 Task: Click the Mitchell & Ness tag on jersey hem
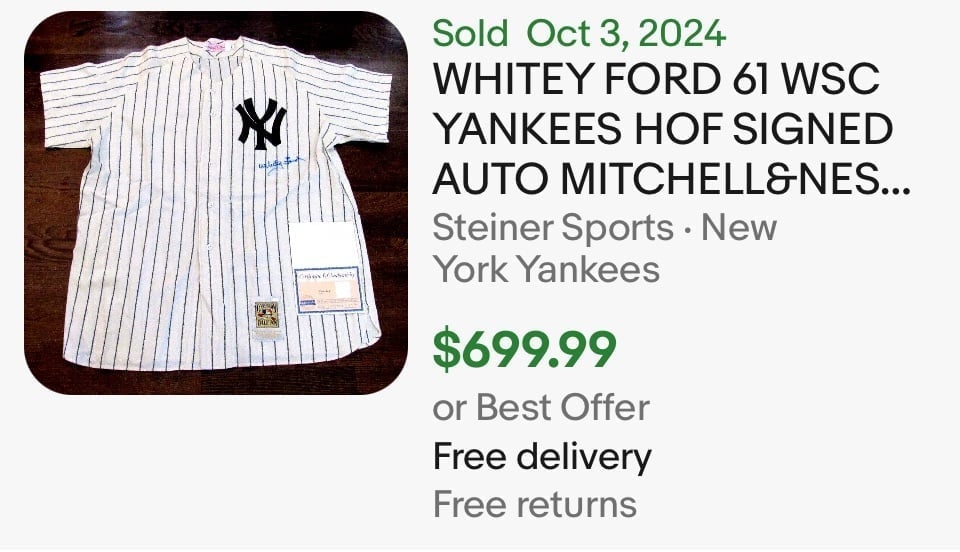click(267, 315)
